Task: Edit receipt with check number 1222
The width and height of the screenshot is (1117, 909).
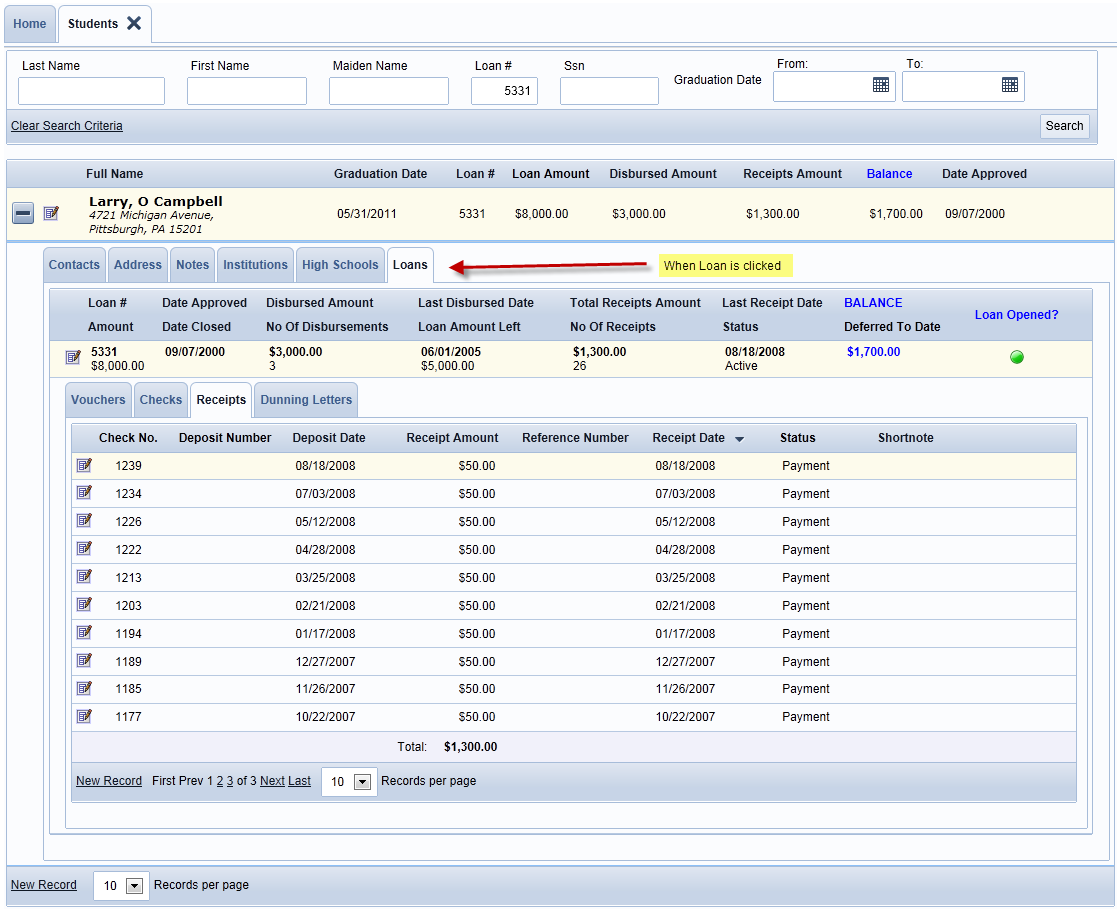Action: coord(84,549)
